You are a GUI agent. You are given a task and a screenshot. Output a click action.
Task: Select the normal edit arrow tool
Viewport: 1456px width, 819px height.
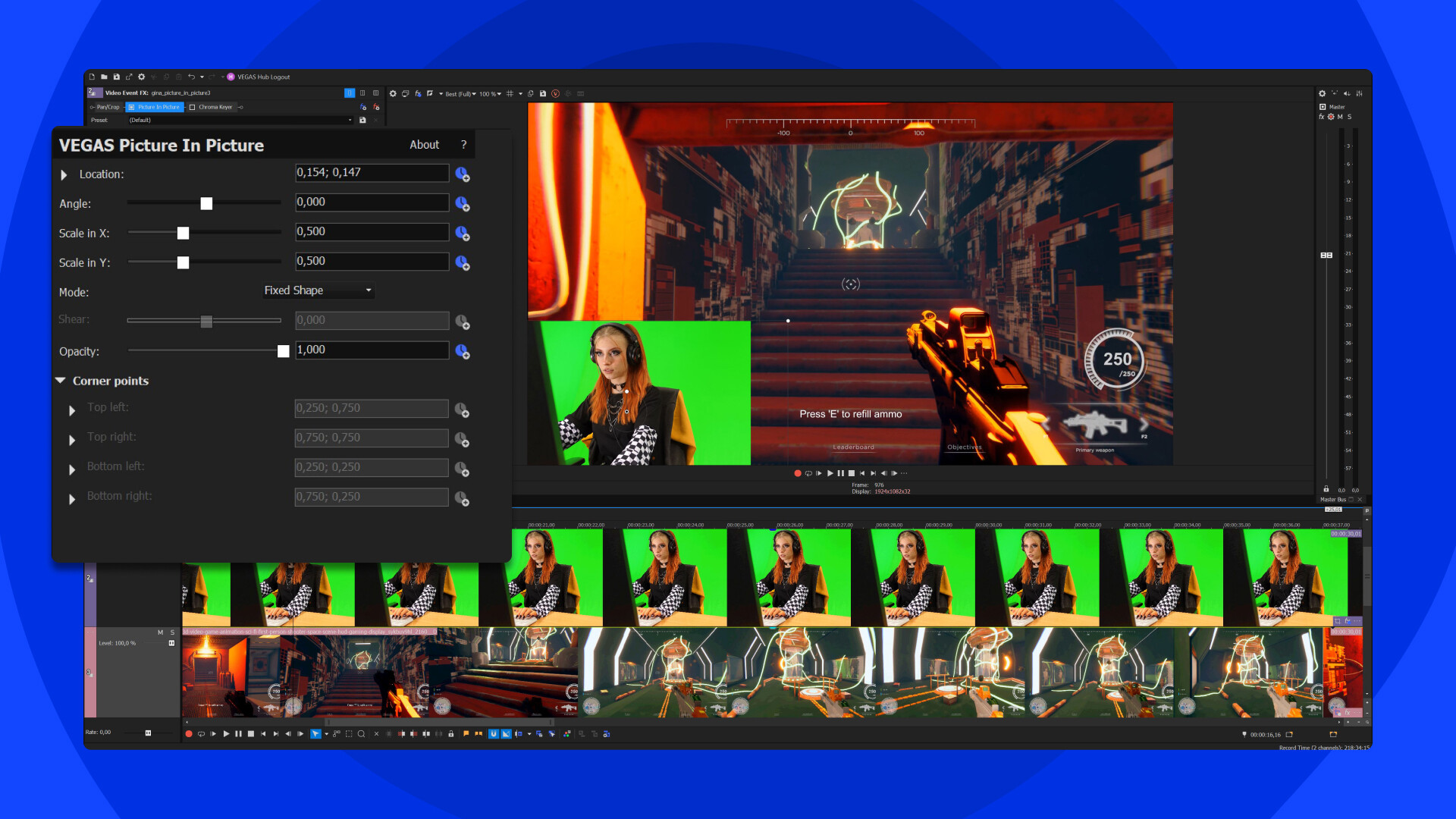click(315, 735)
